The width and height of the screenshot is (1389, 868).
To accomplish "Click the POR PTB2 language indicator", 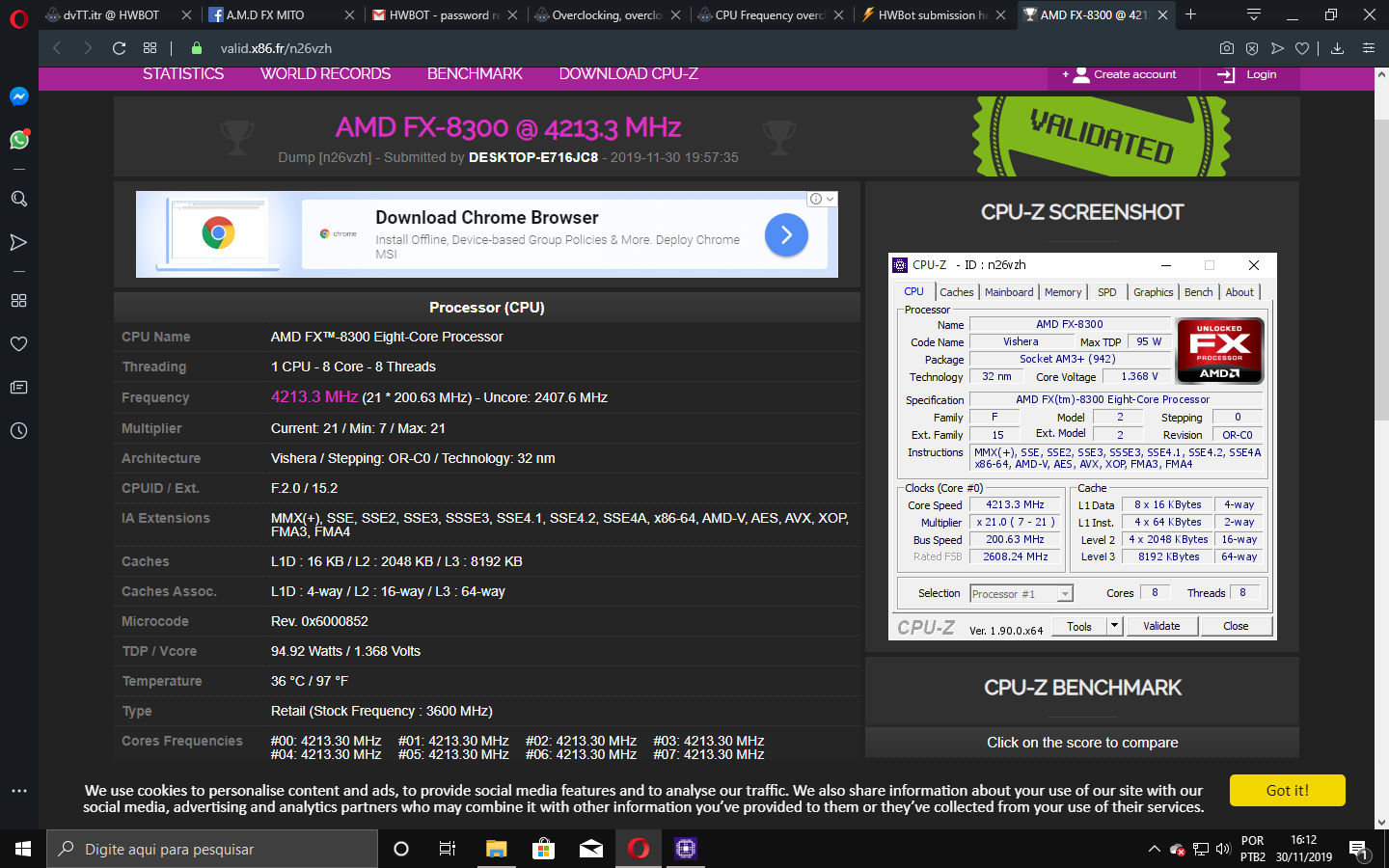I will tap(1253, 849).
